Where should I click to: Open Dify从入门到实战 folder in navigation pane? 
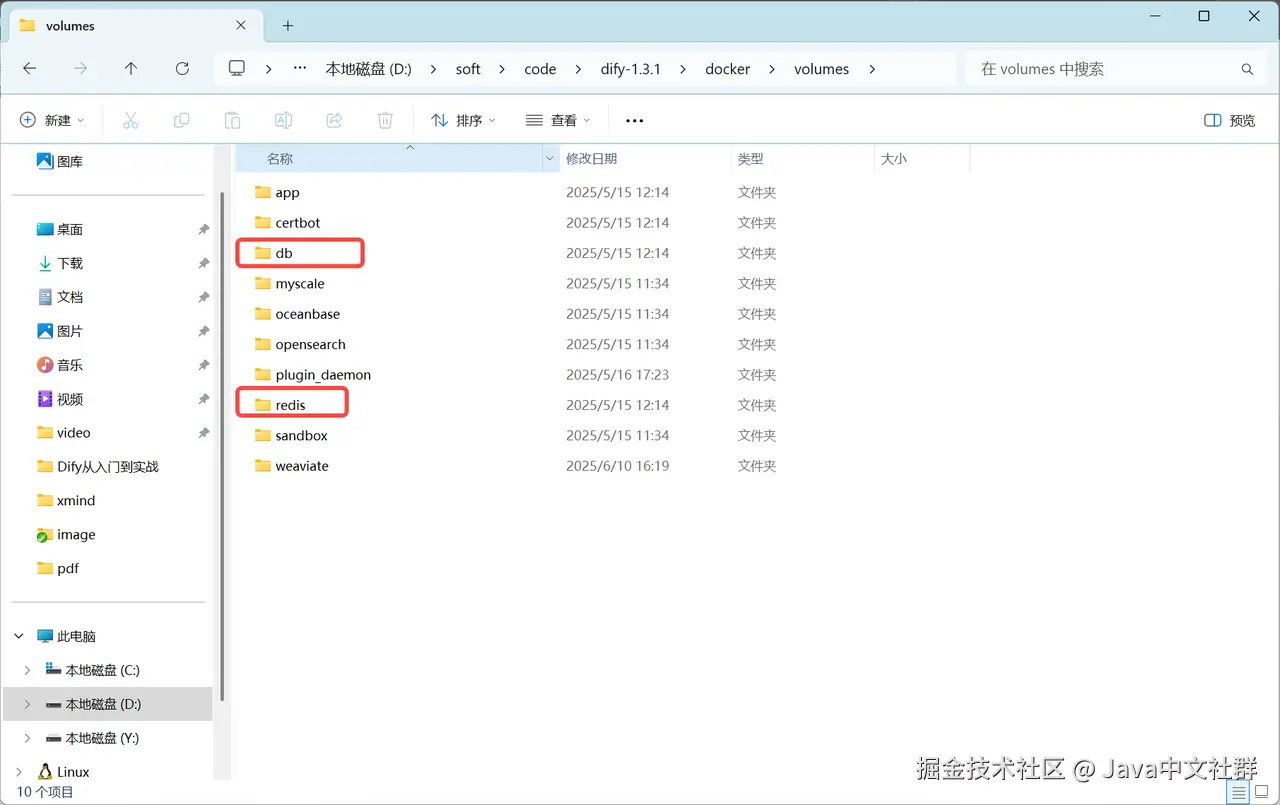98,467
